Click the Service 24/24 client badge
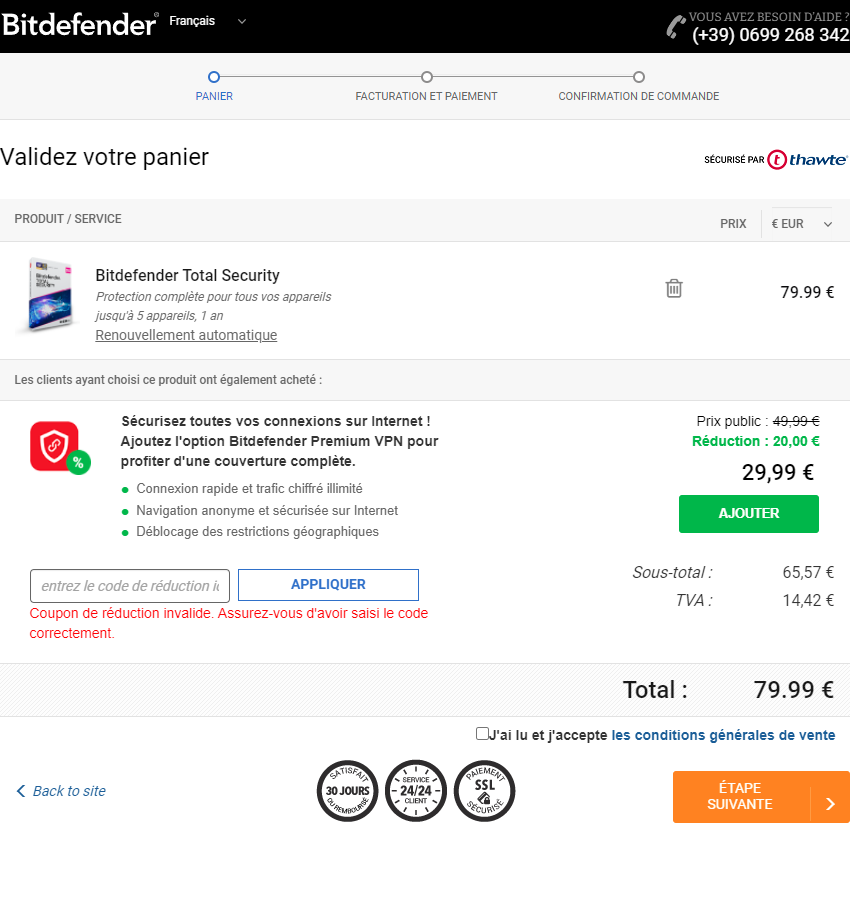 416,790
